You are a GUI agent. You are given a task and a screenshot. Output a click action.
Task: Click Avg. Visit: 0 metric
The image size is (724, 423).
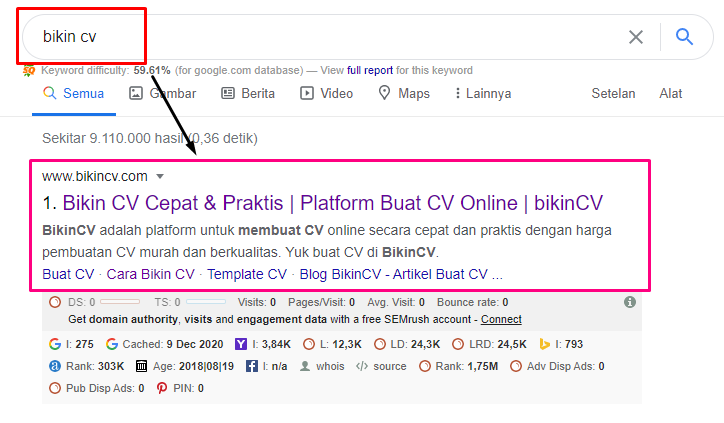396,302
